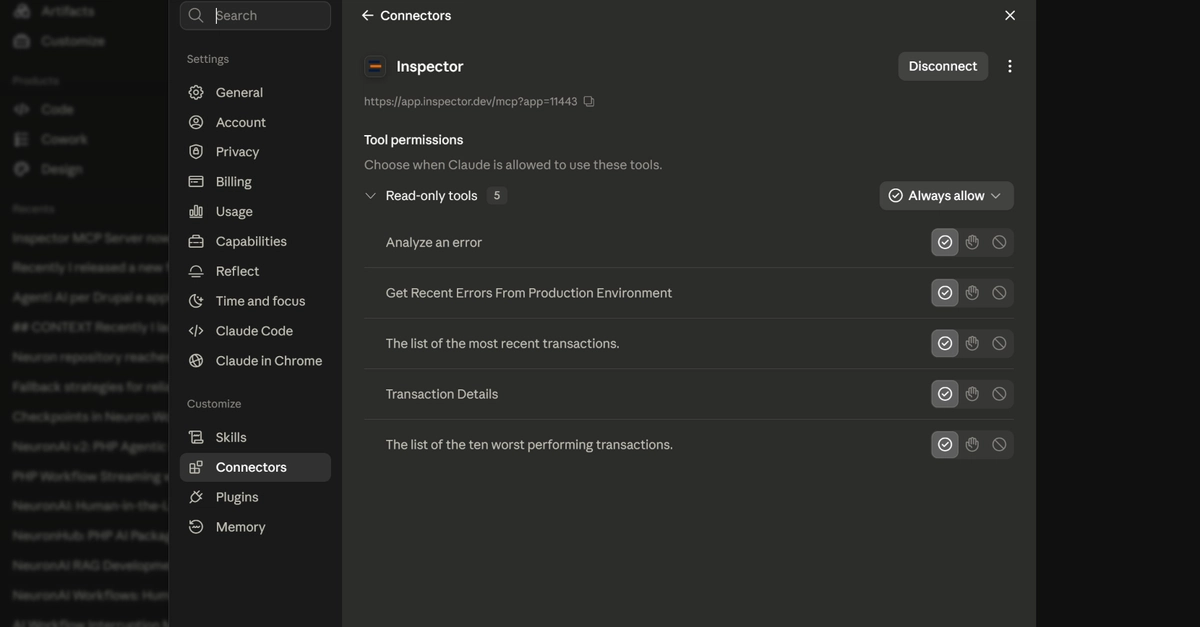Screen dimensions: 1200x627
Task: Open Time and focus settings
Action: [255, 301]
